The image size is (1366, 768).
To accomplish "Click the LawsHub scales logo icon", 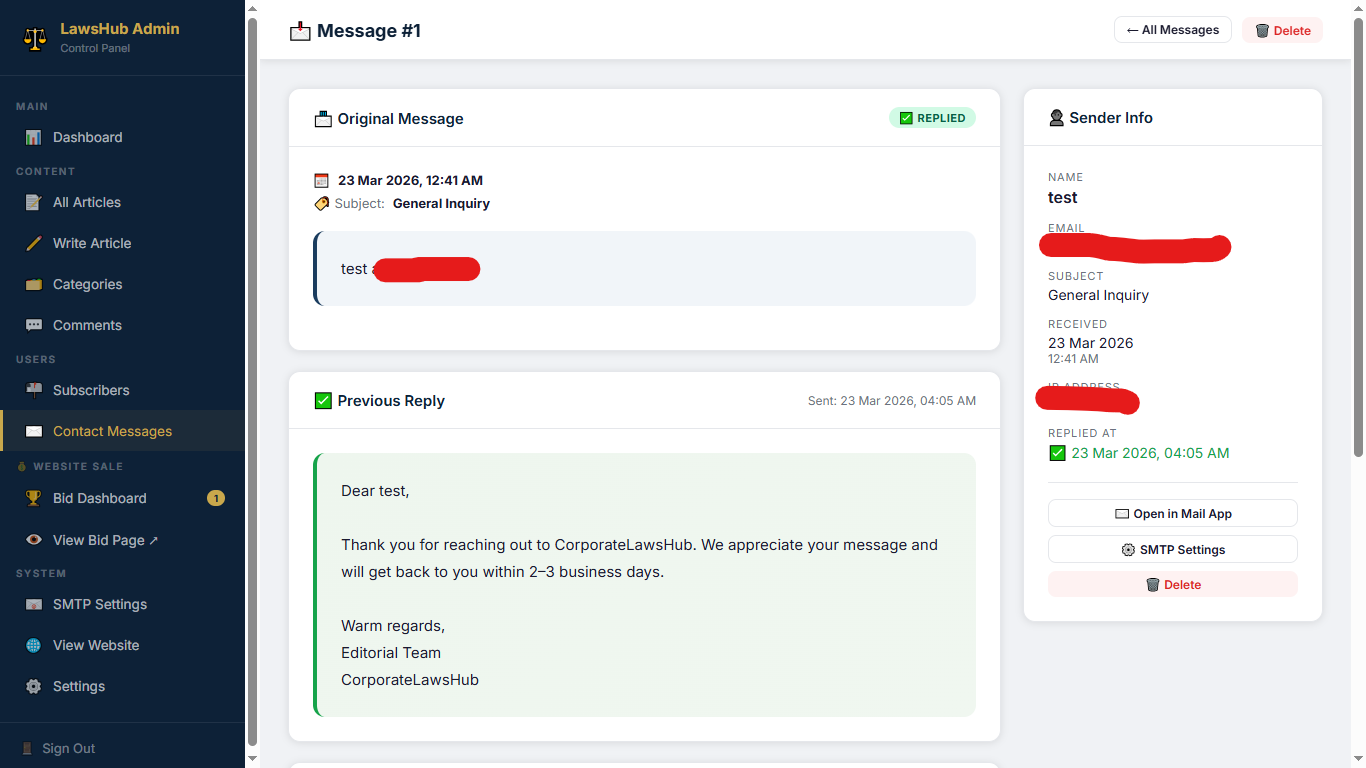I will (35, 38).
